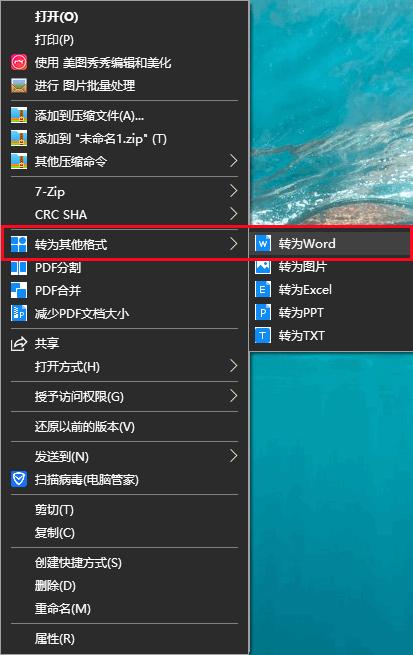The width and height of the screenshot is (413, 655).
Task: Select 重命名(M) menu entry
Action: click(125, 608)
